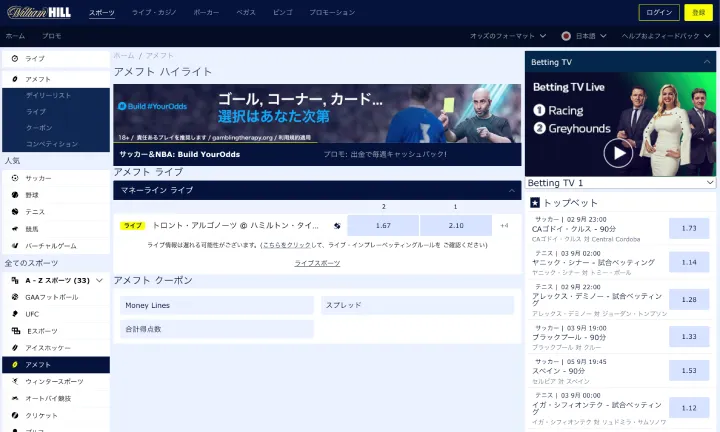This screenshot has height=432, width=720.
Task: Go to プロモ in the secondary nav
Action: 51,36
